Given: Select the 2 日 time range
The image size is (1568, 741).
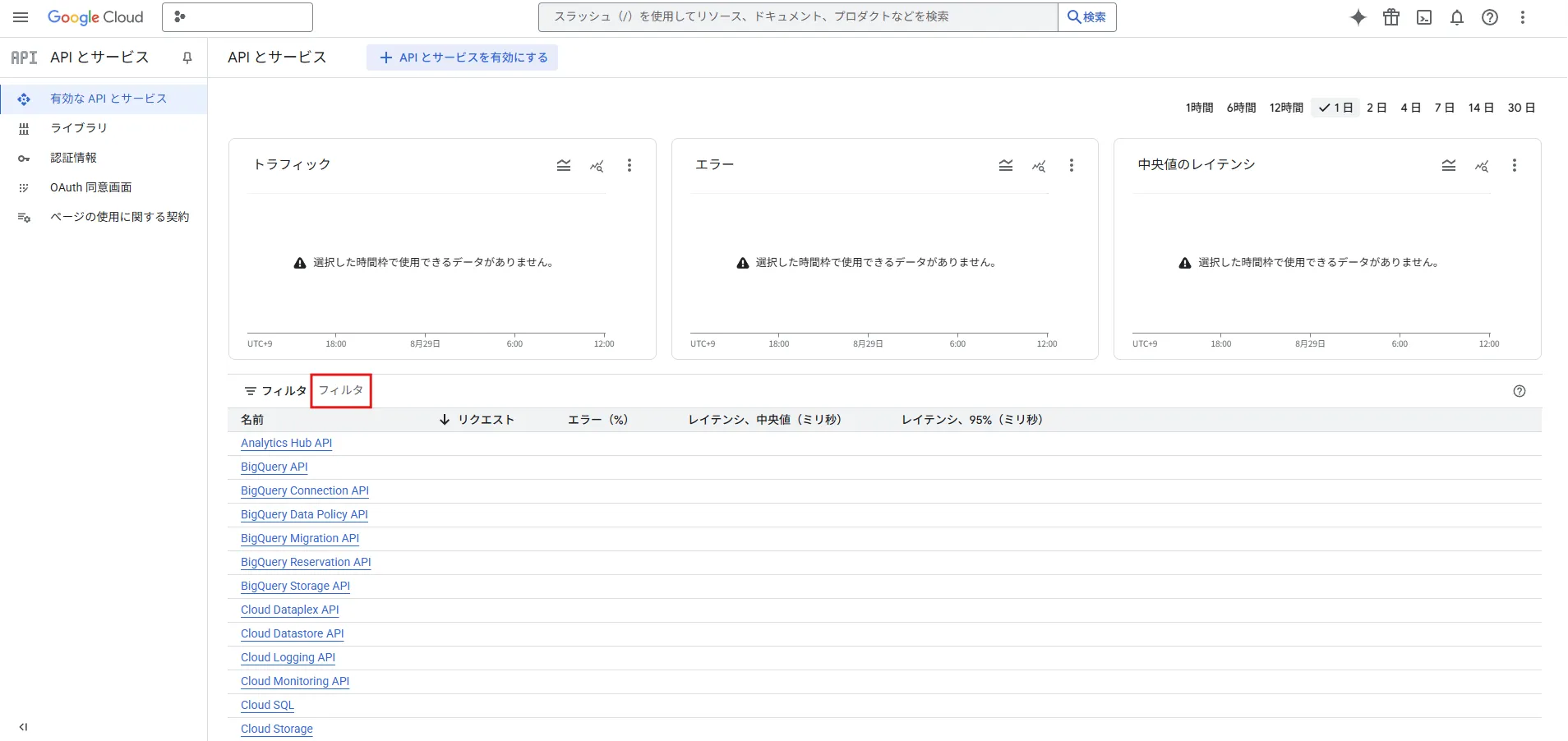Looking at the screenshot, I should [1377, 108].
